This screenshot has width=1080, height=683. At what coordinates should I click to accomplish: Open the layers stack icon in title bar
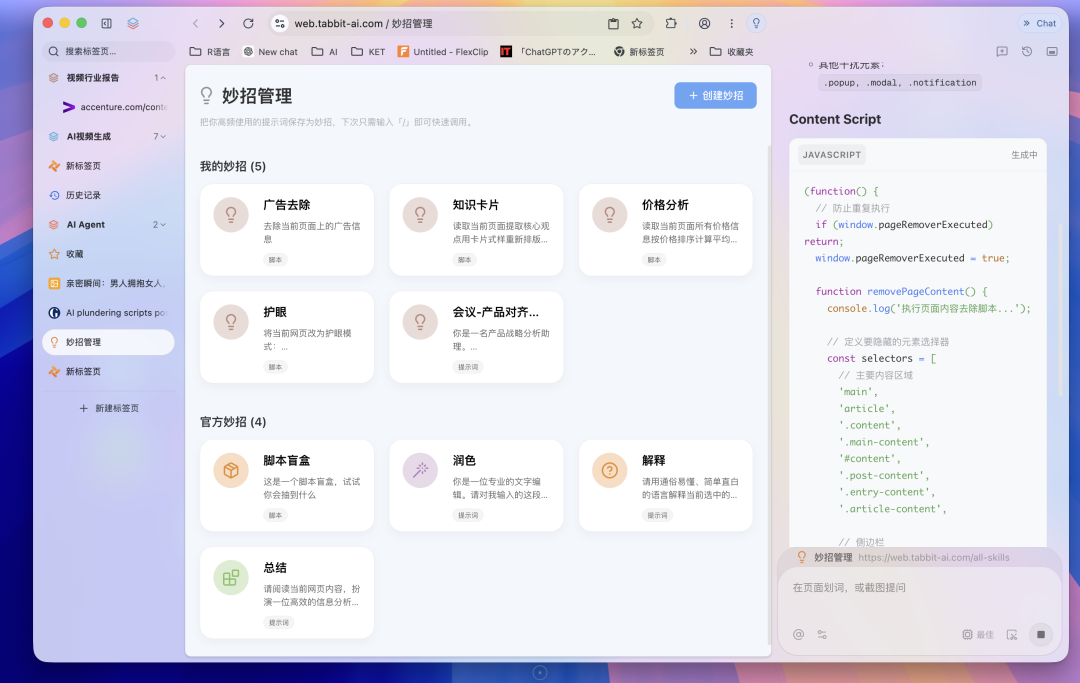pyautogui.click(x=133, y=23)
